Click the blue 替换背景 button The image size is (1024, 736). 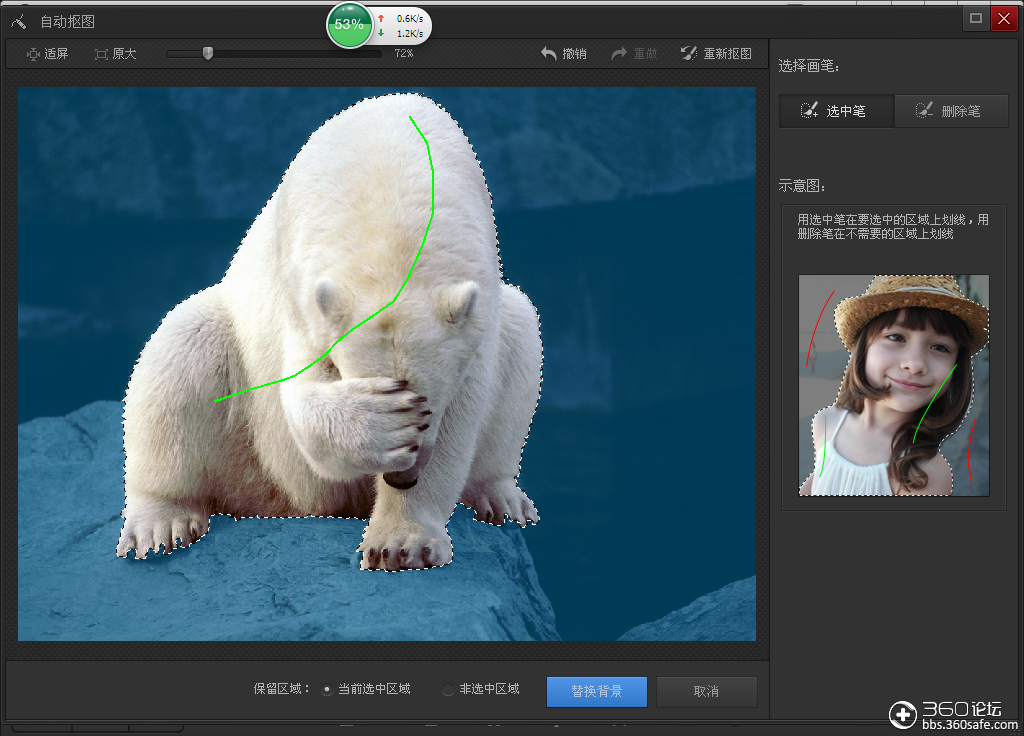pyautogui.click(x=596, y=691)
